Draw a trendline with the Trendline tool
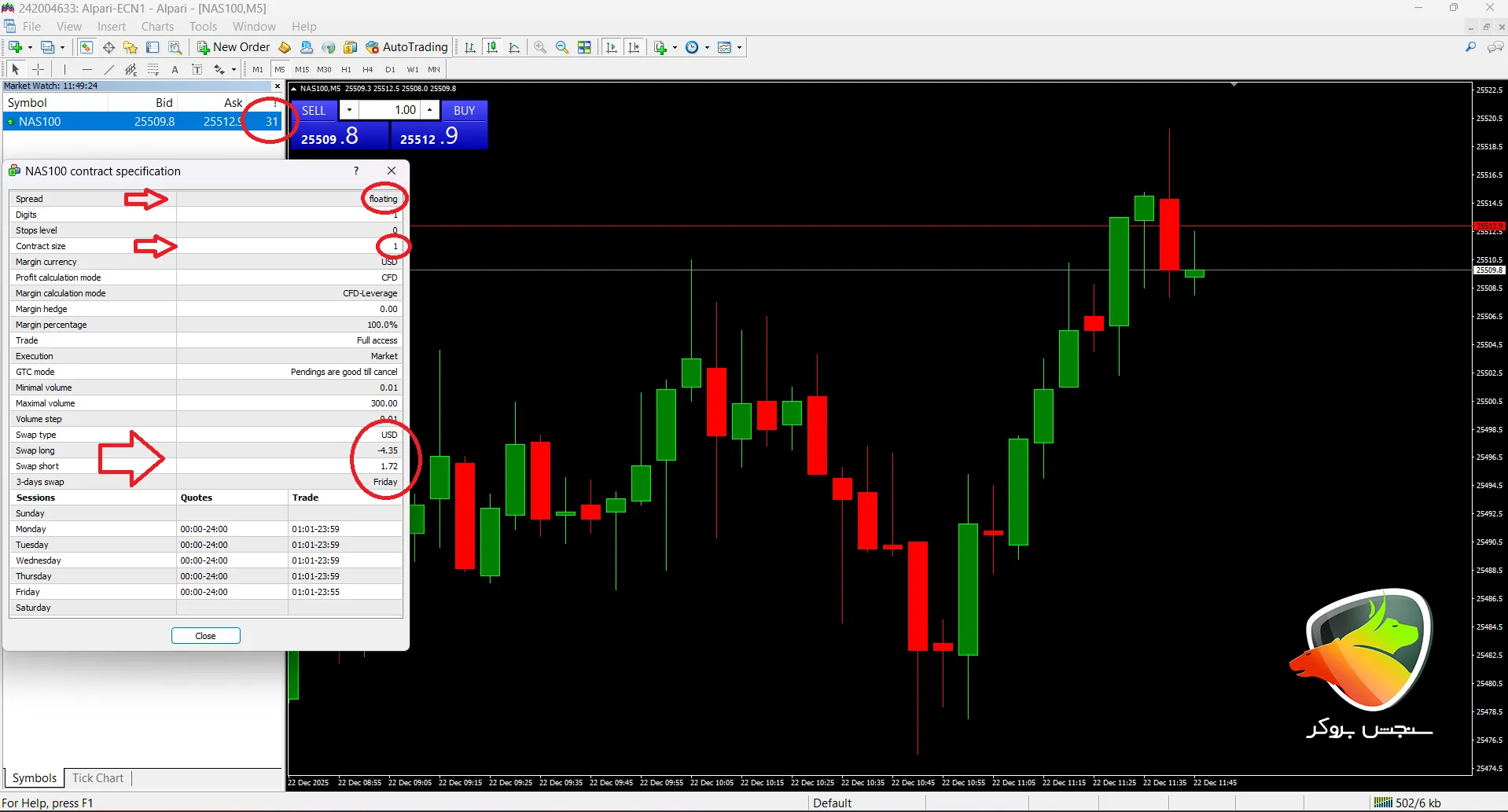1508x812 pixels. [109, 69]
